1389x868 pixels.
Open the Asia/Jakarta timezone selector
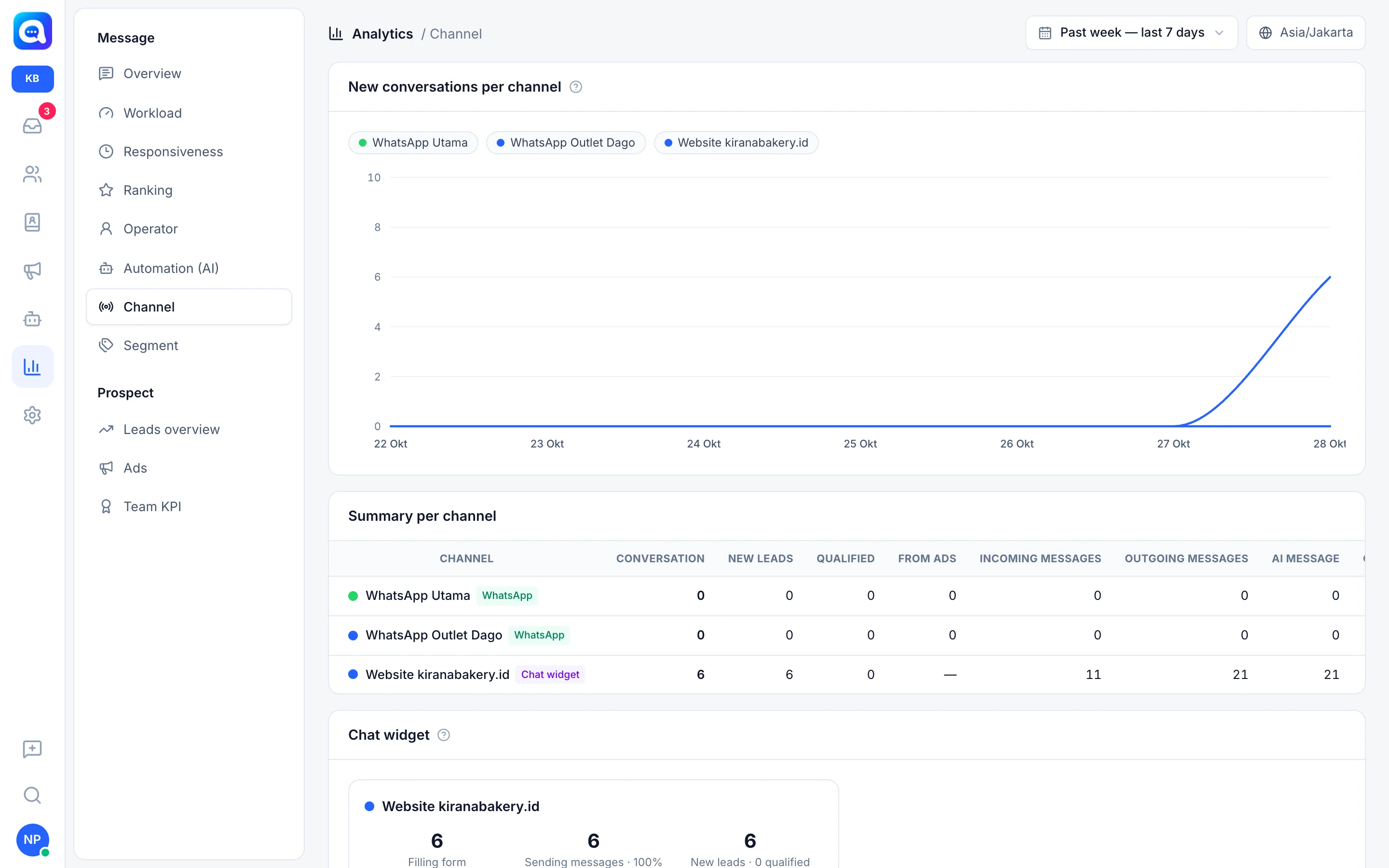1306,33
